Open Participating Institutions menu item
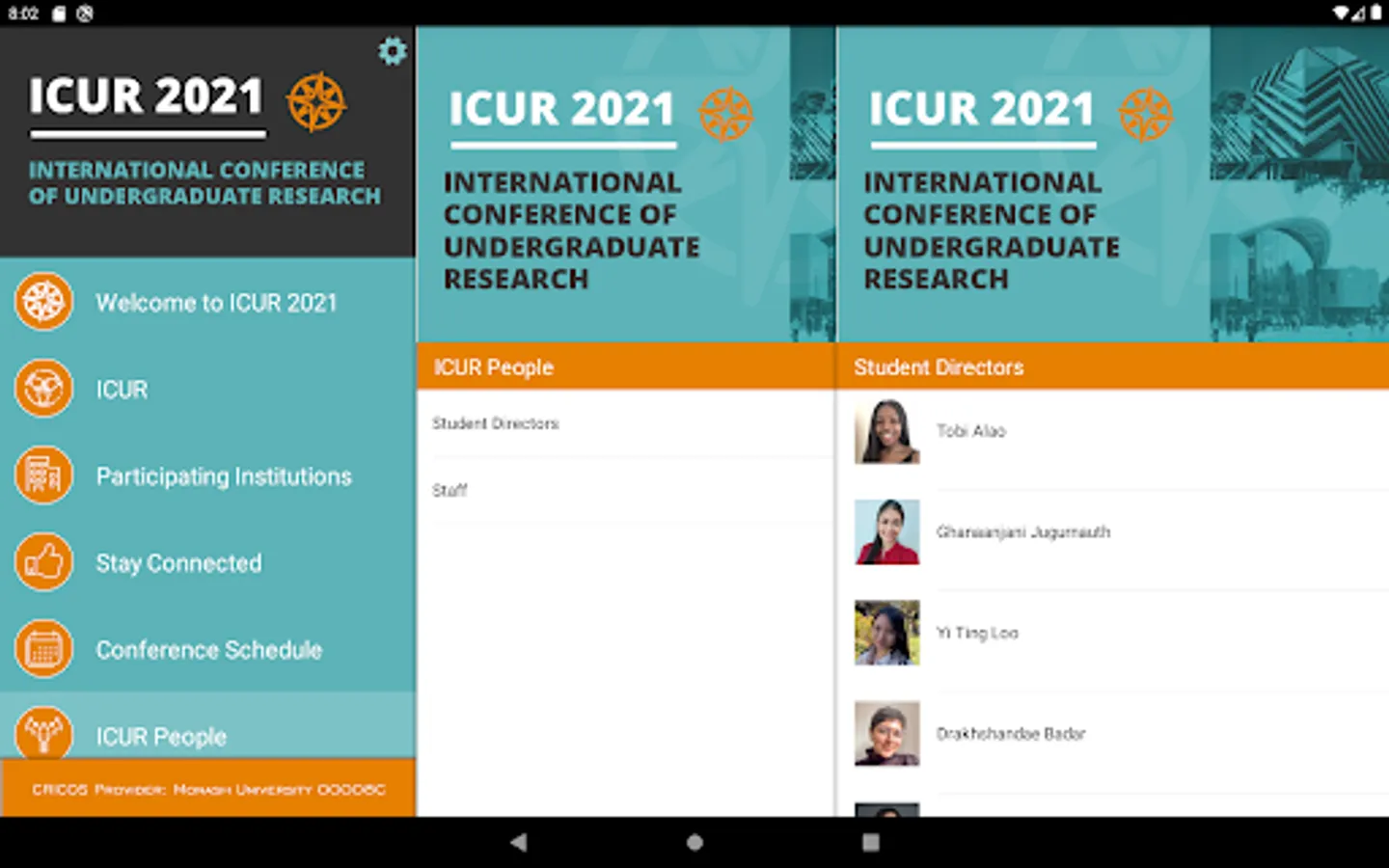Screen dimensions: 1389x868 (207, 475)
